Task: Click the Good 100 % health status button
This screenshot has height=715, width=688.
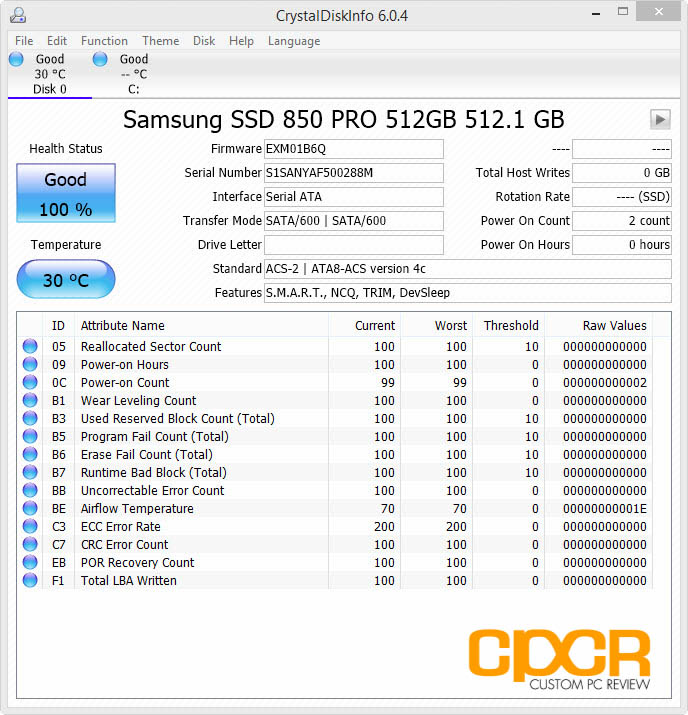Action: click(x=66, y=193)
